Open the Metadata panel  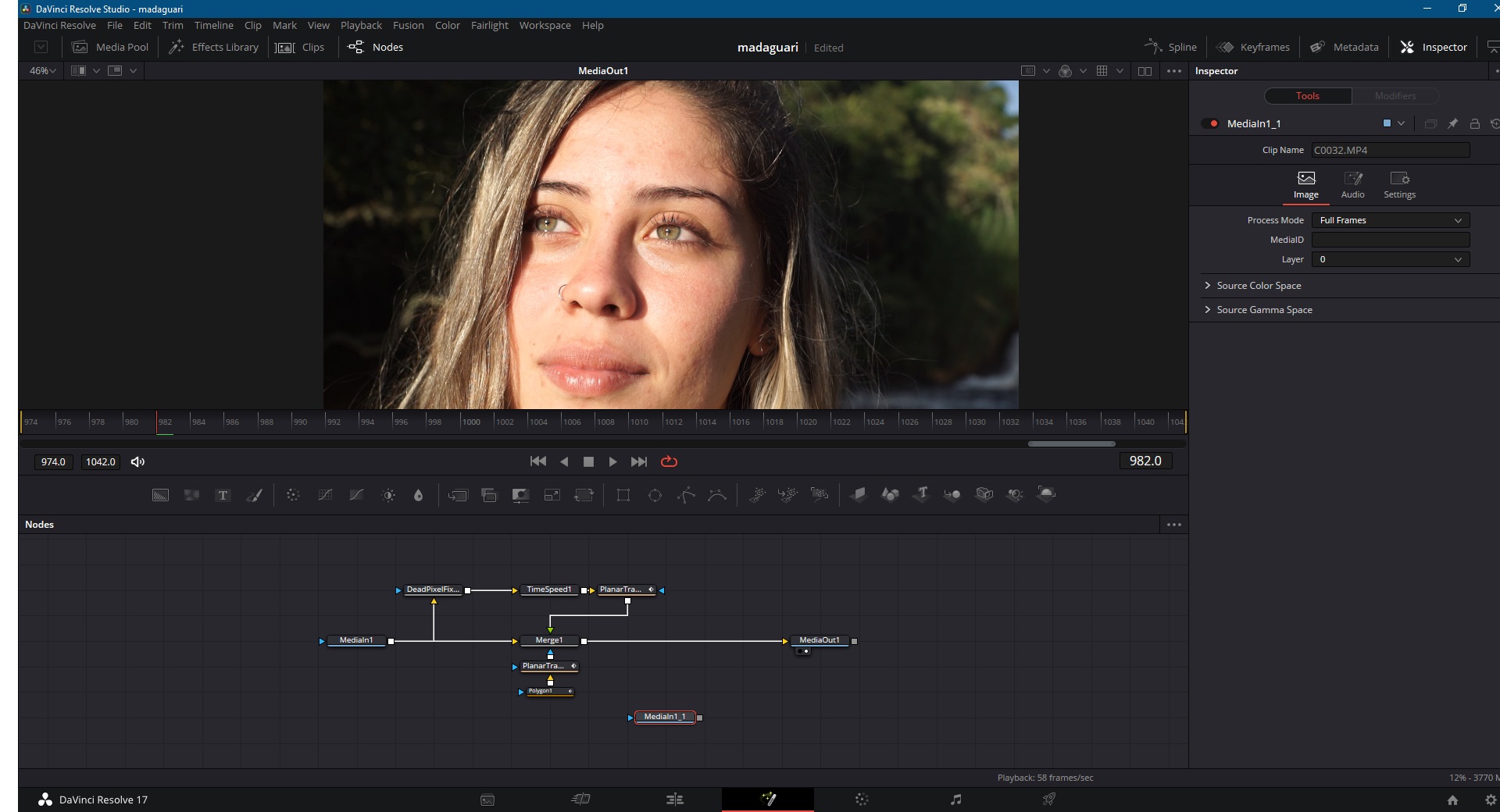(x=1345, y=47)
